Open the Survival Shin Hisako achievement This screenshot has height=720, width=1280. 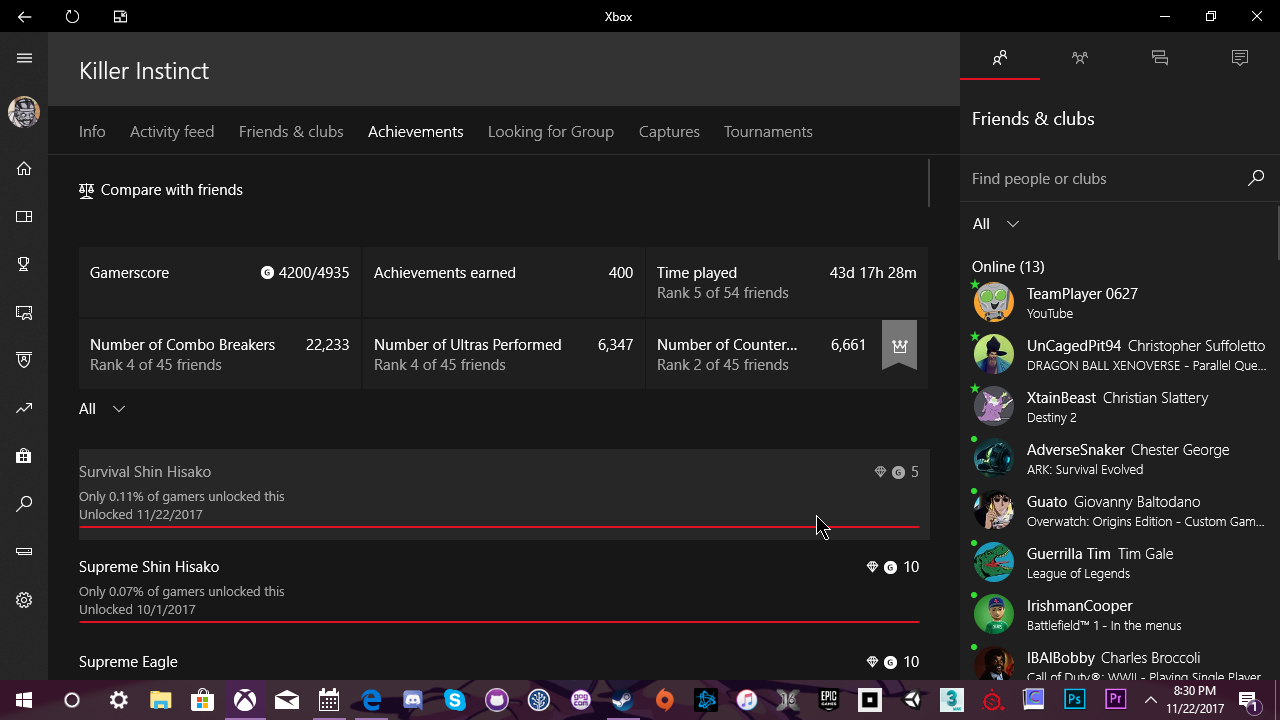click(x=504, y=494)
